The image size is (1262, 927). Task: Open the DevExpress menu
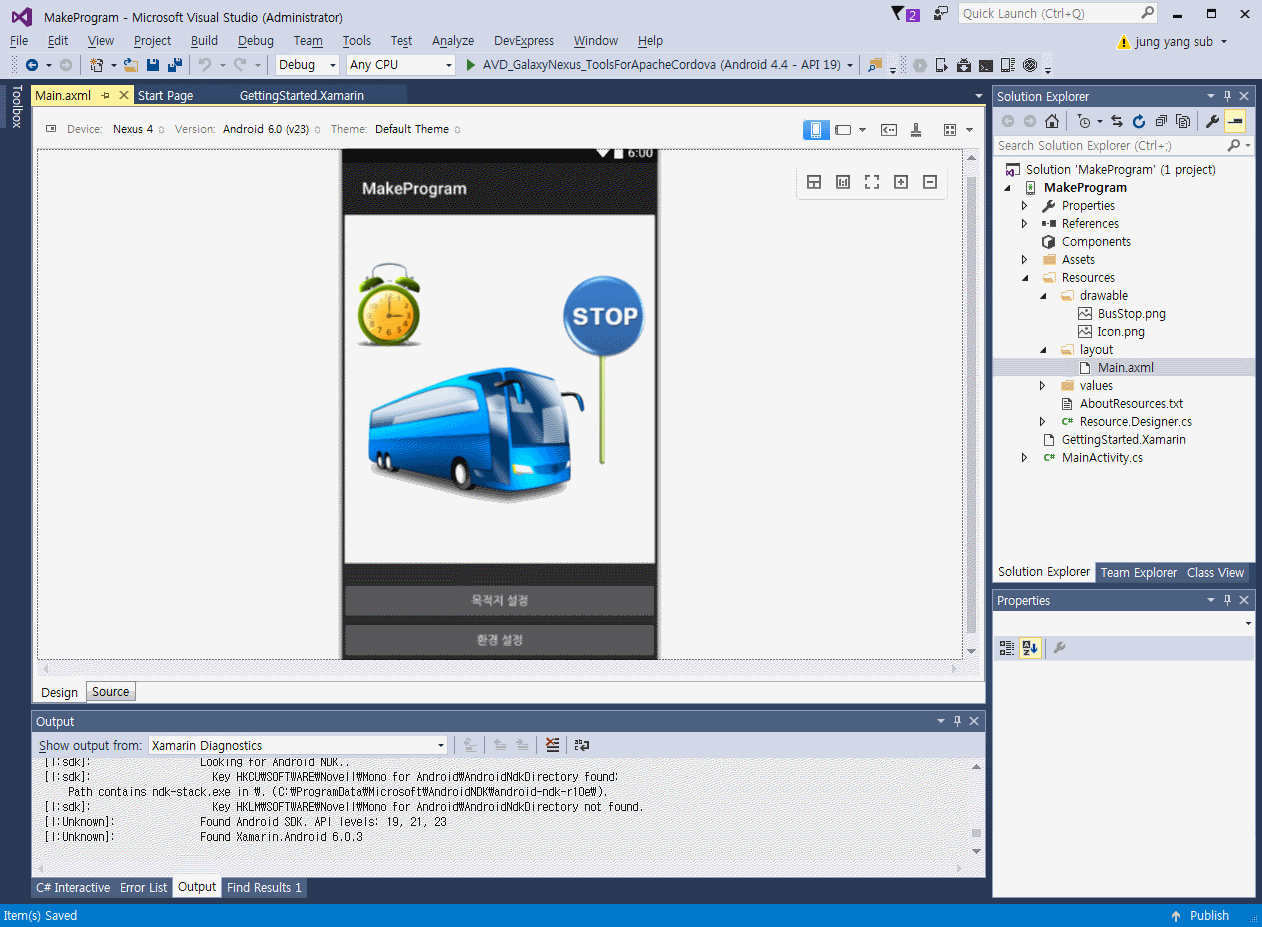(524, 40)
